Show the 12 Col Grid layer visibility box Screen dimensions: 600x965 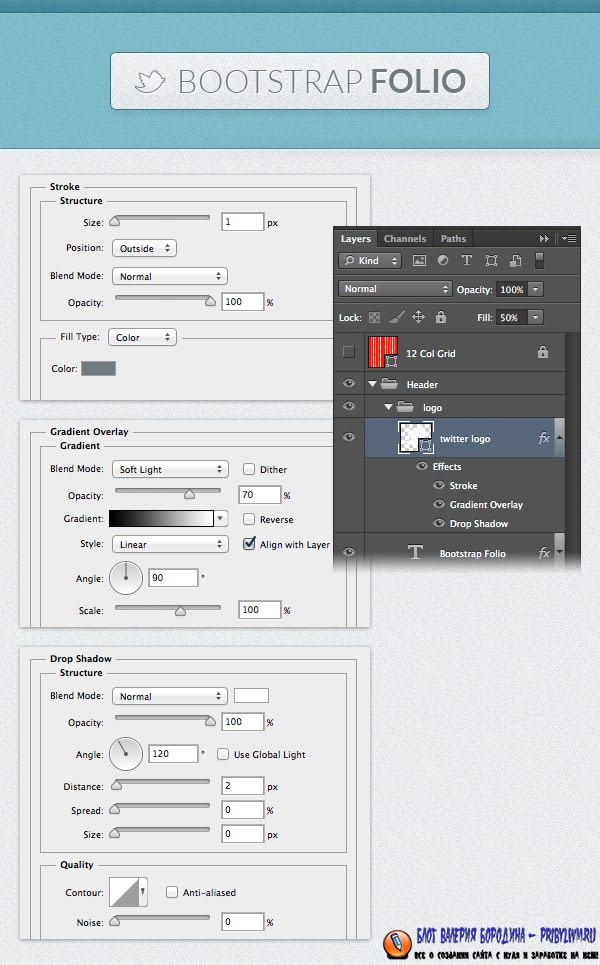(349, 351)
